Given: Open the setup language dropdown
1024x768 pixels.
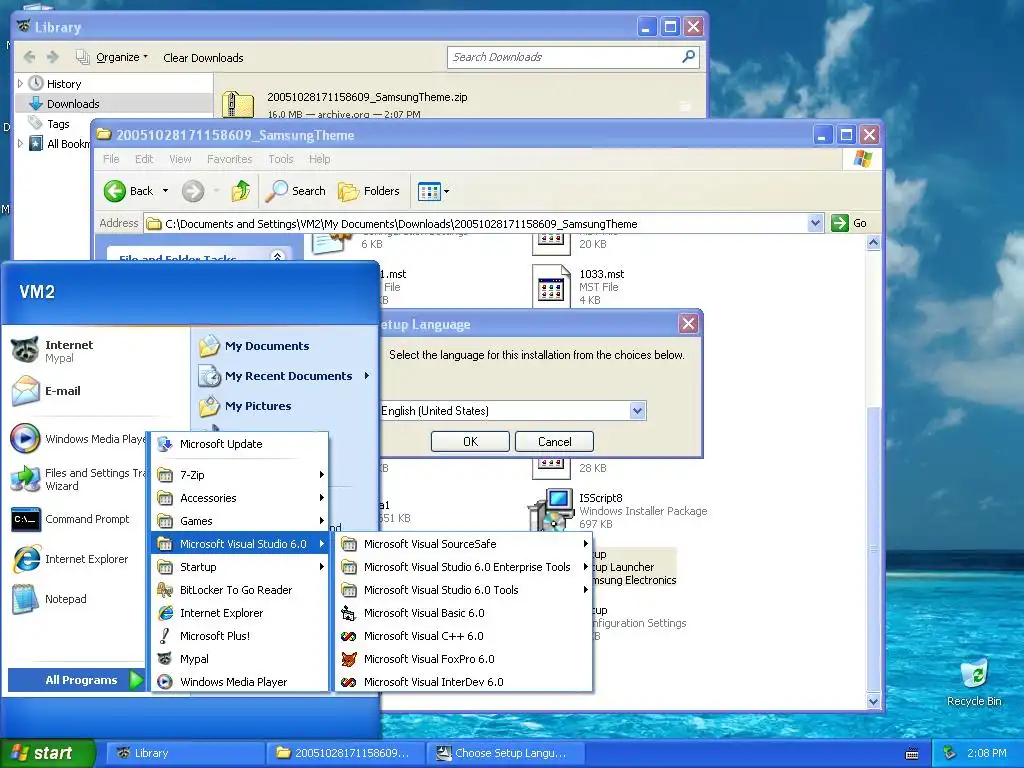Looking at the screenshot, I should tap(637, 411).
